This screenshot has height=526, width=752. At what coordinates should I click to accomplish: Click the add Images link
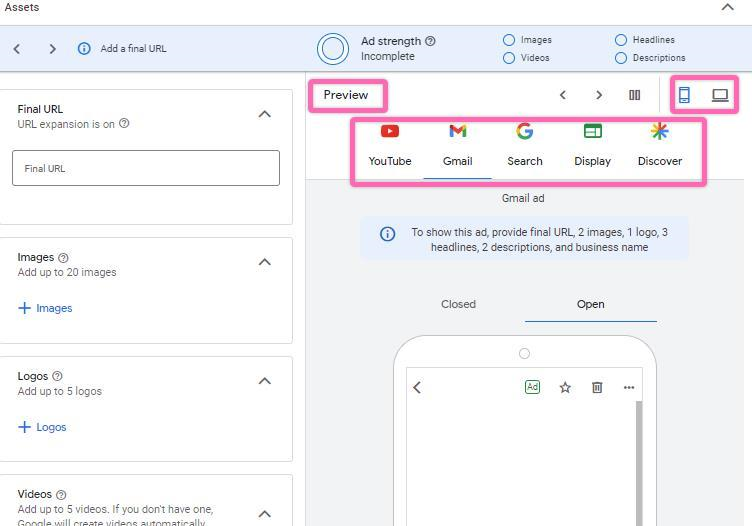(x=46, y=308)
